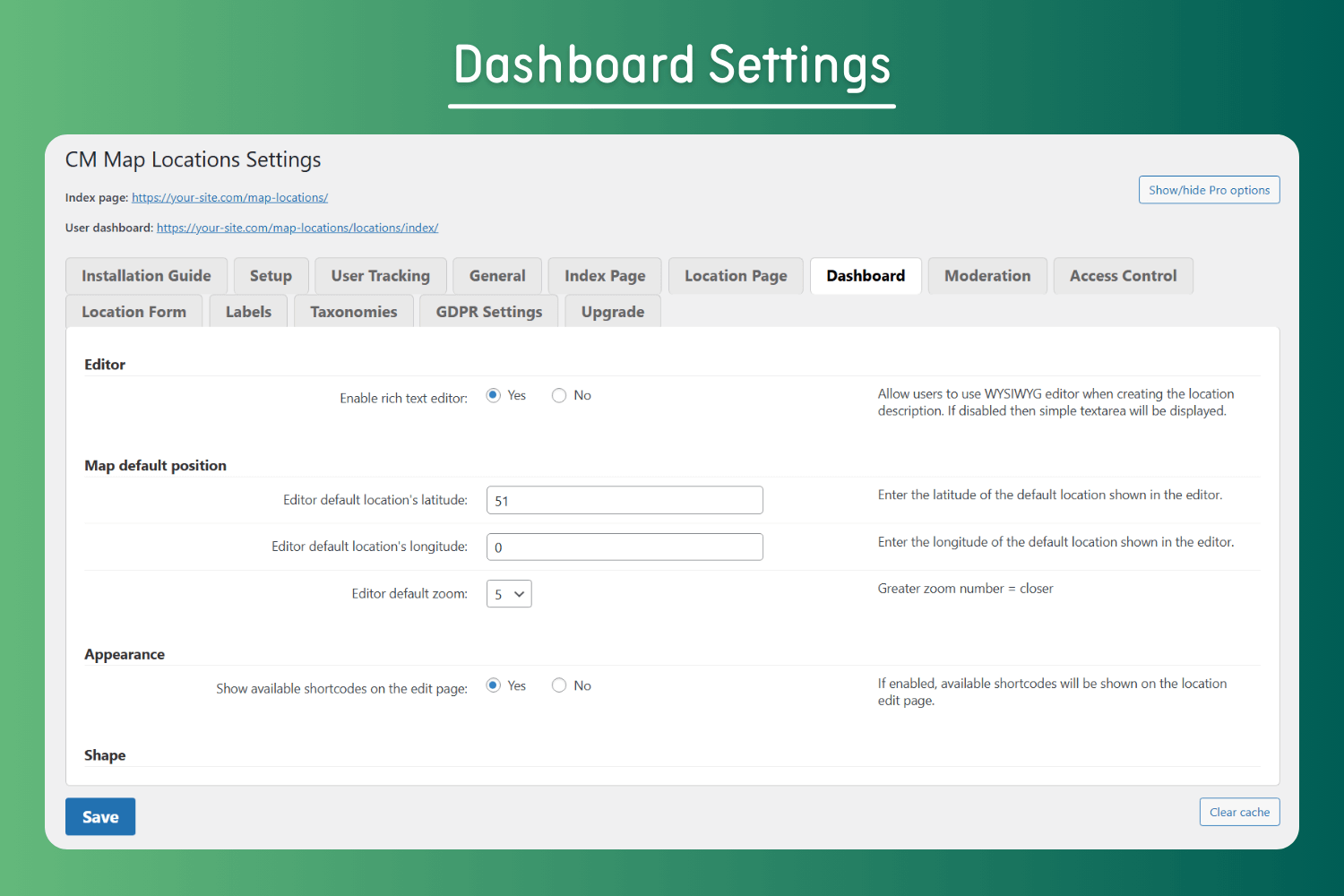This screenshot has height=896, width=1344.
Task: Open the Installation Guide tab
Action: [146, 276]
